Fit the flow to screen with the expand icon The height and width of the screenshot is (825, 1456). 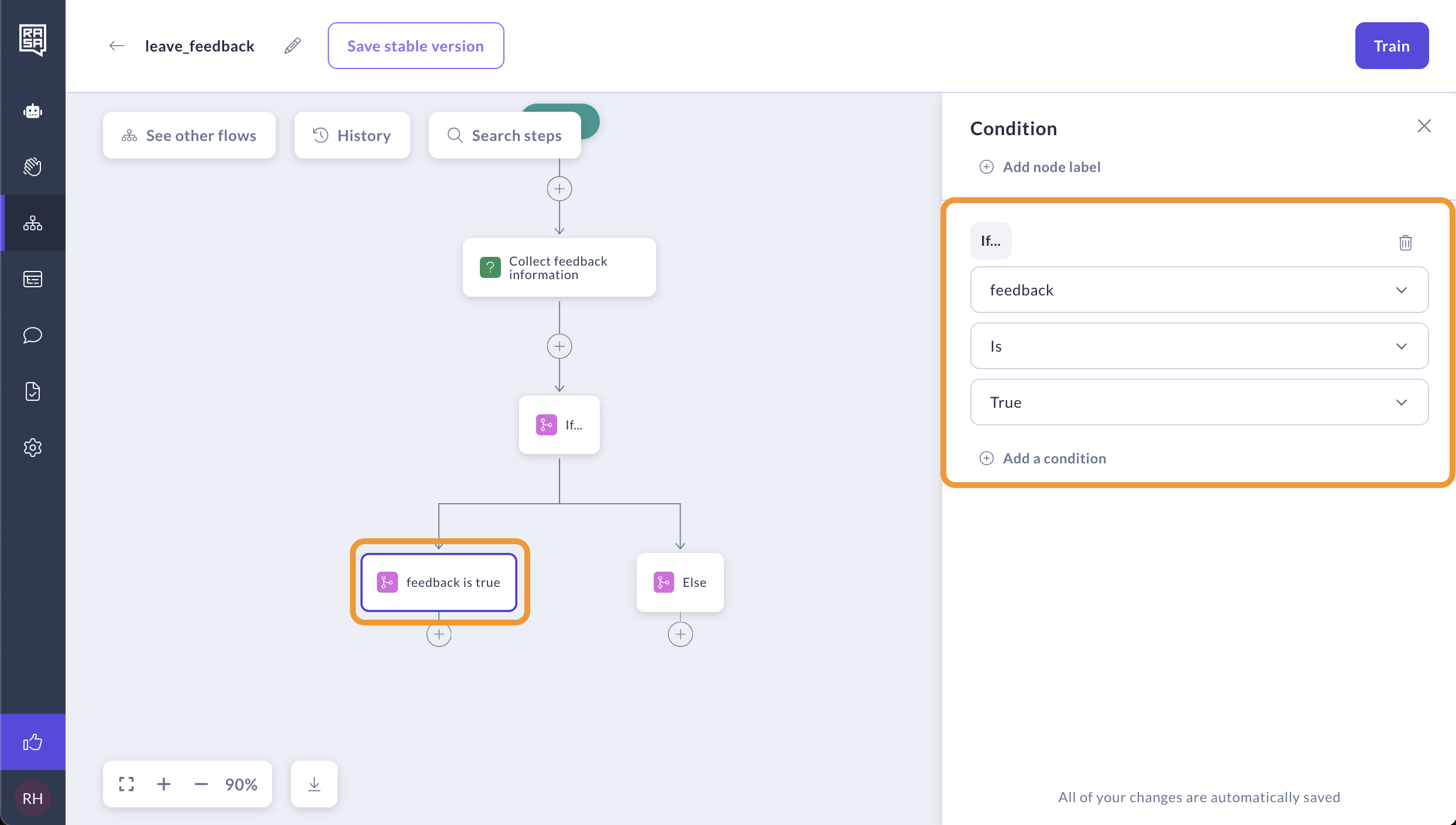coord(126,784)
